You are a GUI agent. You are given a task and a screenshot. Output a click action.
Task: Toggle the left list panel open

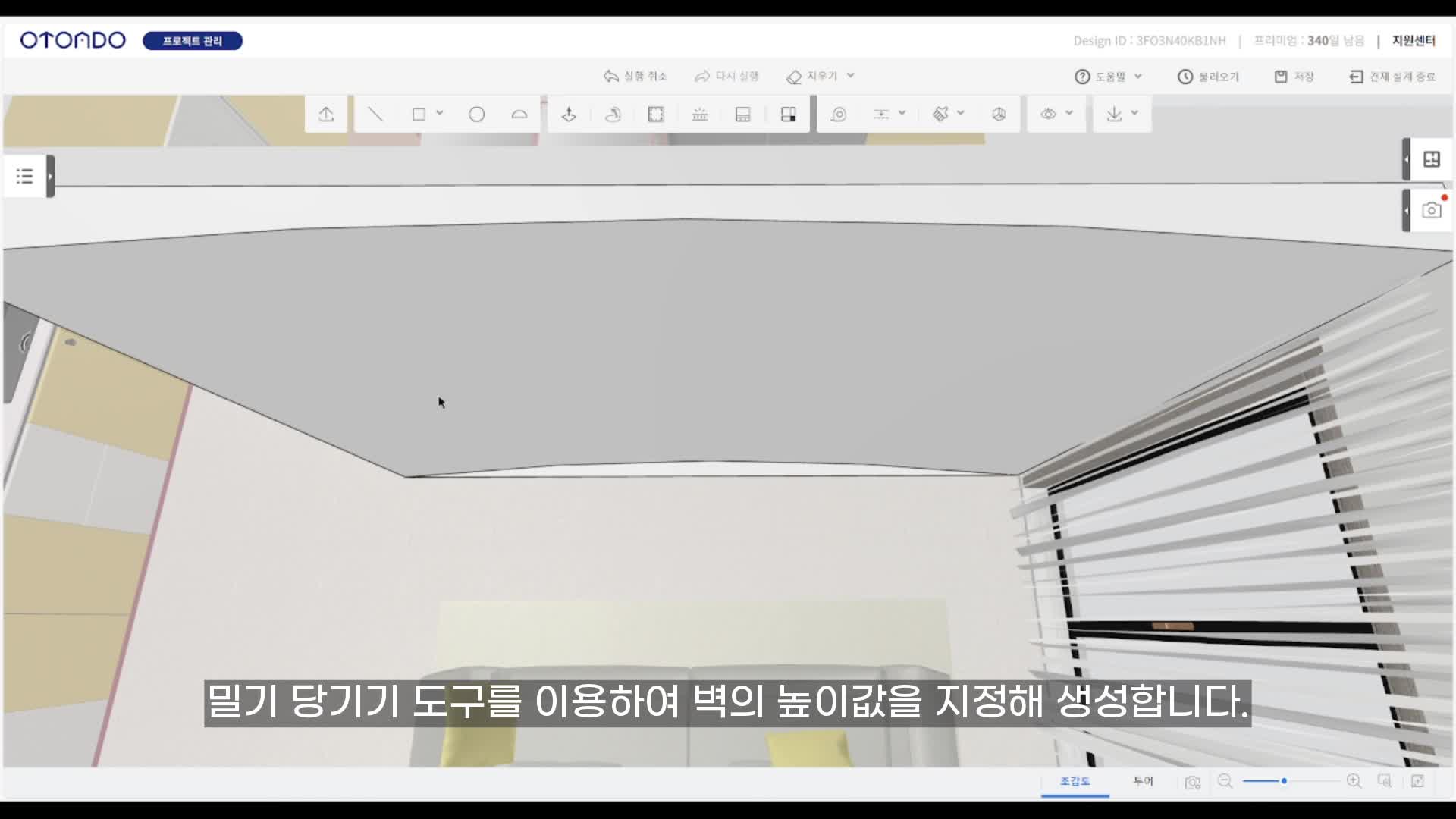[25, 177]
